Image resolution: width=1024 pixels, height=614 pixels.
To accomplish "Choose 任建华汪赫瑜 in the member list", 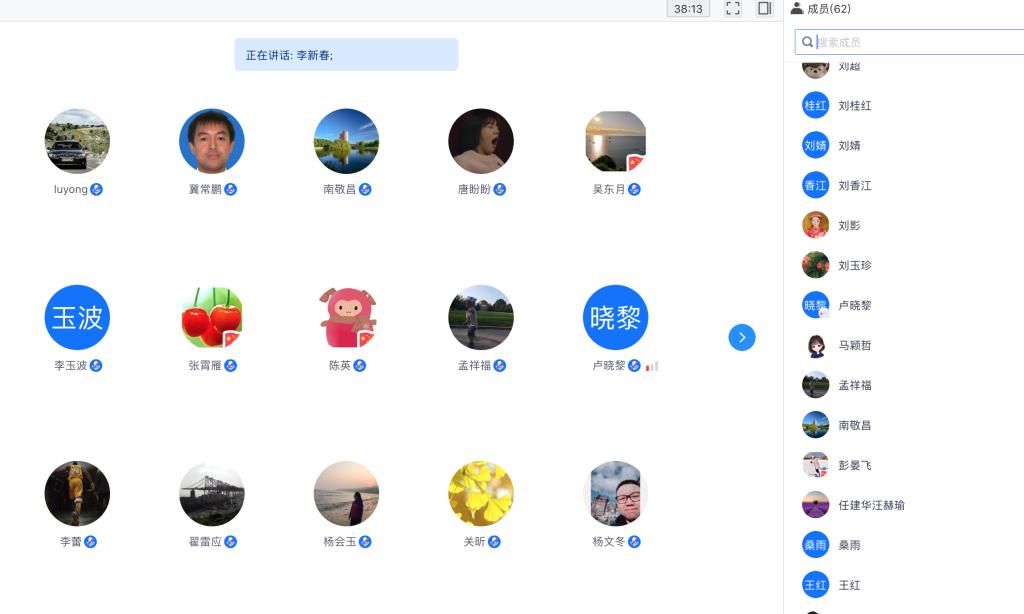I will (x=871, y=505).
